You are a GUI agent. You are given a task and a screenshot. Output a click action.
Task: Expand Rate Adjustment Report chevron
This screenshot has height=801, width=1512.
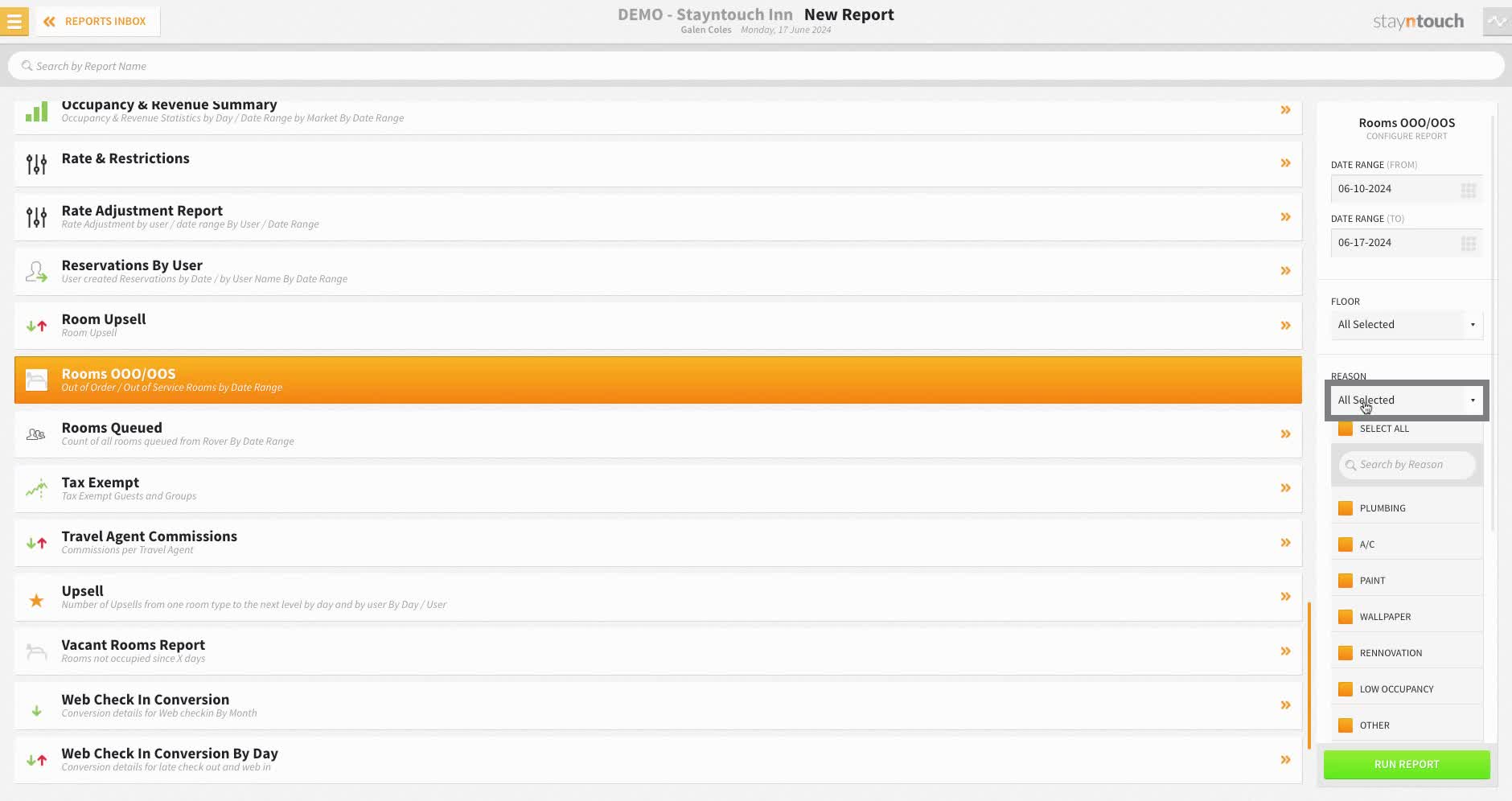tap(1285, 217)
